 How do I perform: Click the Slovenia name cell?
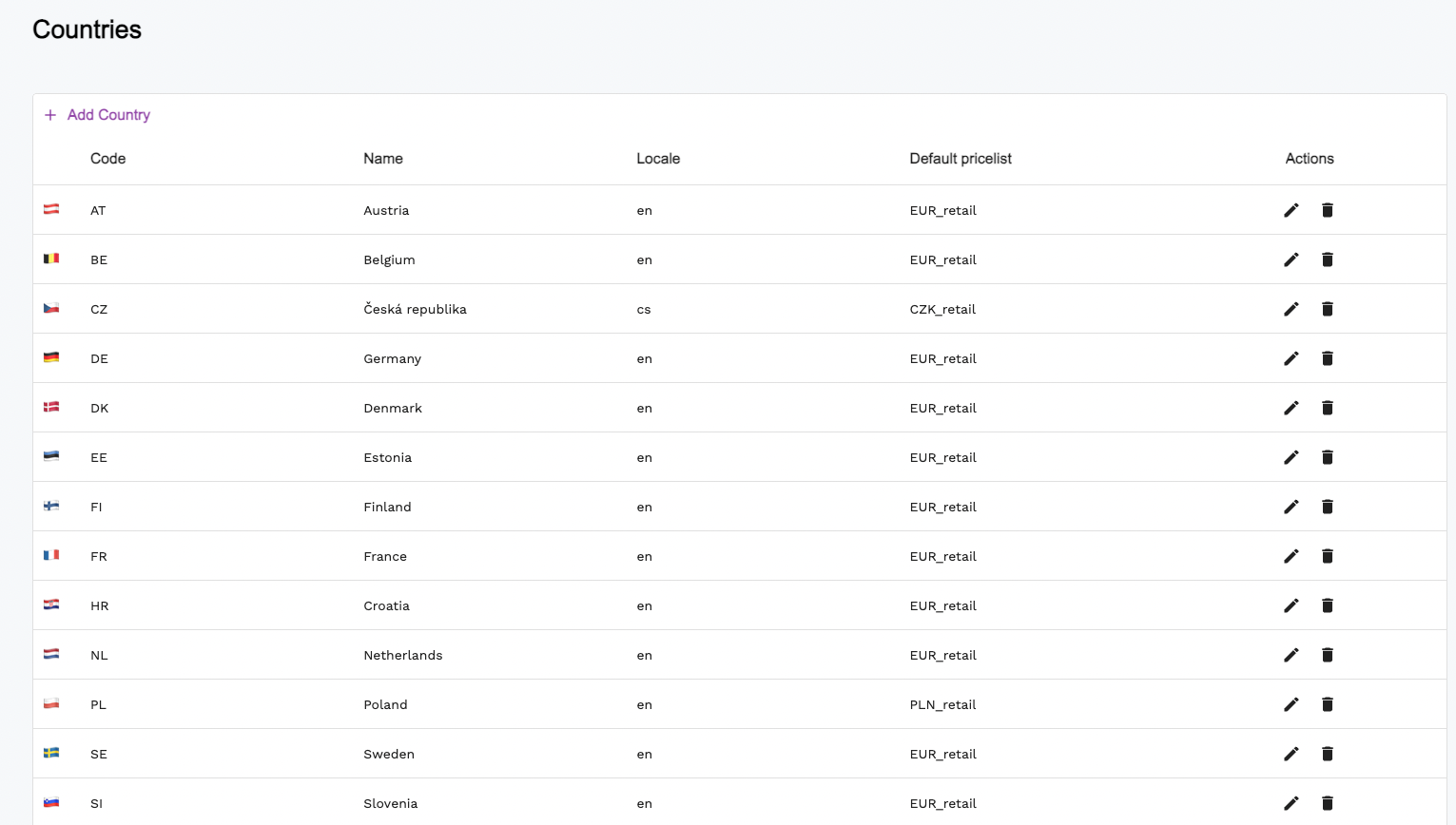tap(391, 803)
